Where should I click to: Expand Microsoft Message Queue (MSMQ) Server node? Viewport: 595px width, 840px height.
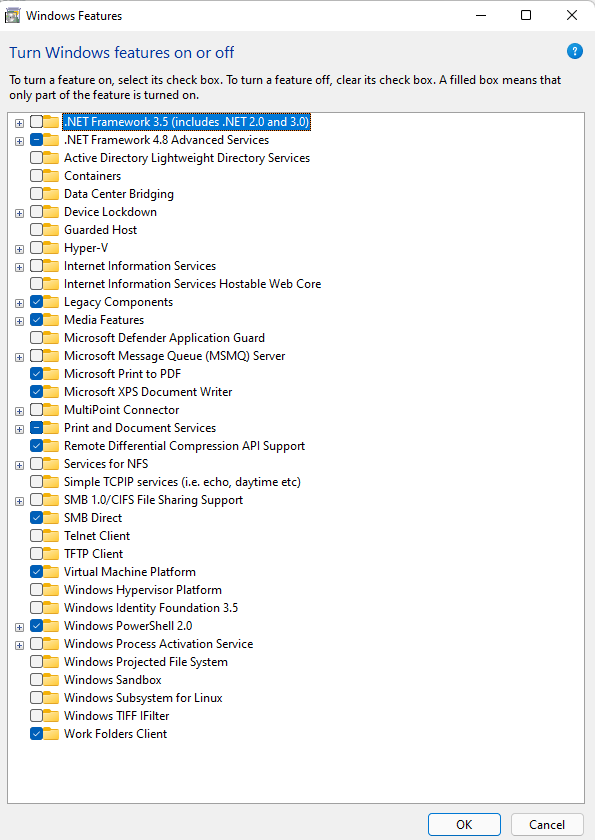point(19,357)
